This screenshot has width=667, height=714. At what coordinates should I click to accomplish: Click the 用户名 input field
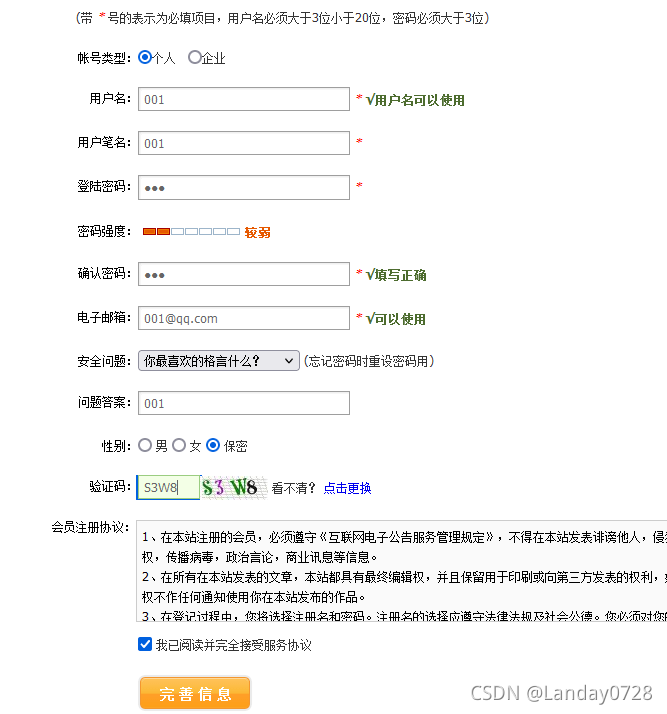244,99
